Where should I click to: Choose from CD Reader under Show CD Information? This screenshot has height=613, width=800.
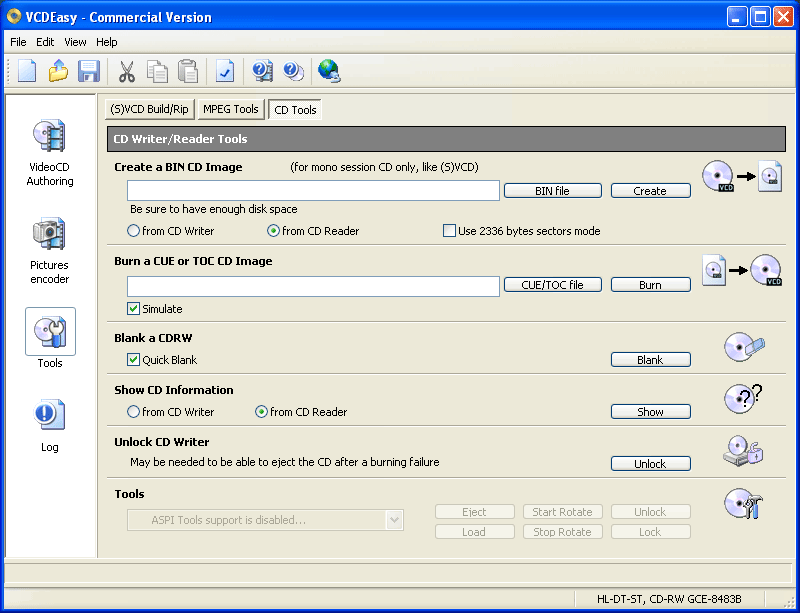click(x=261, y=412)
